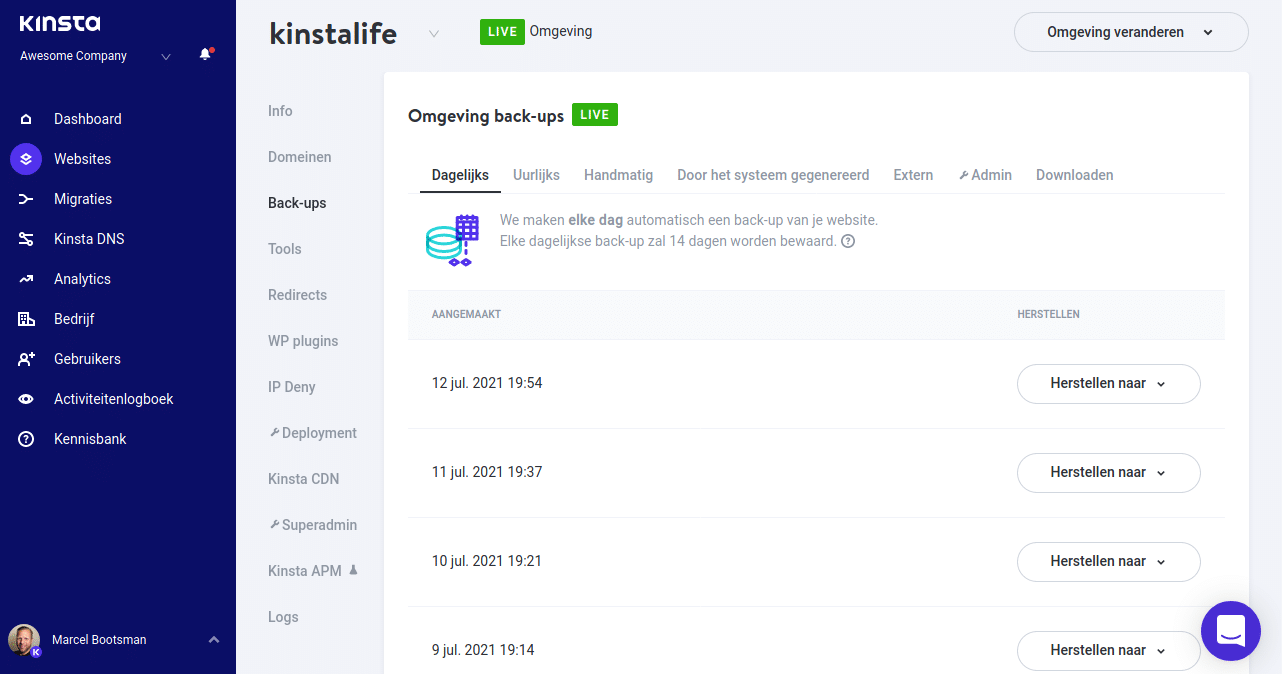Click the Activiteitenlogboek eye icon

click(26, 399)
